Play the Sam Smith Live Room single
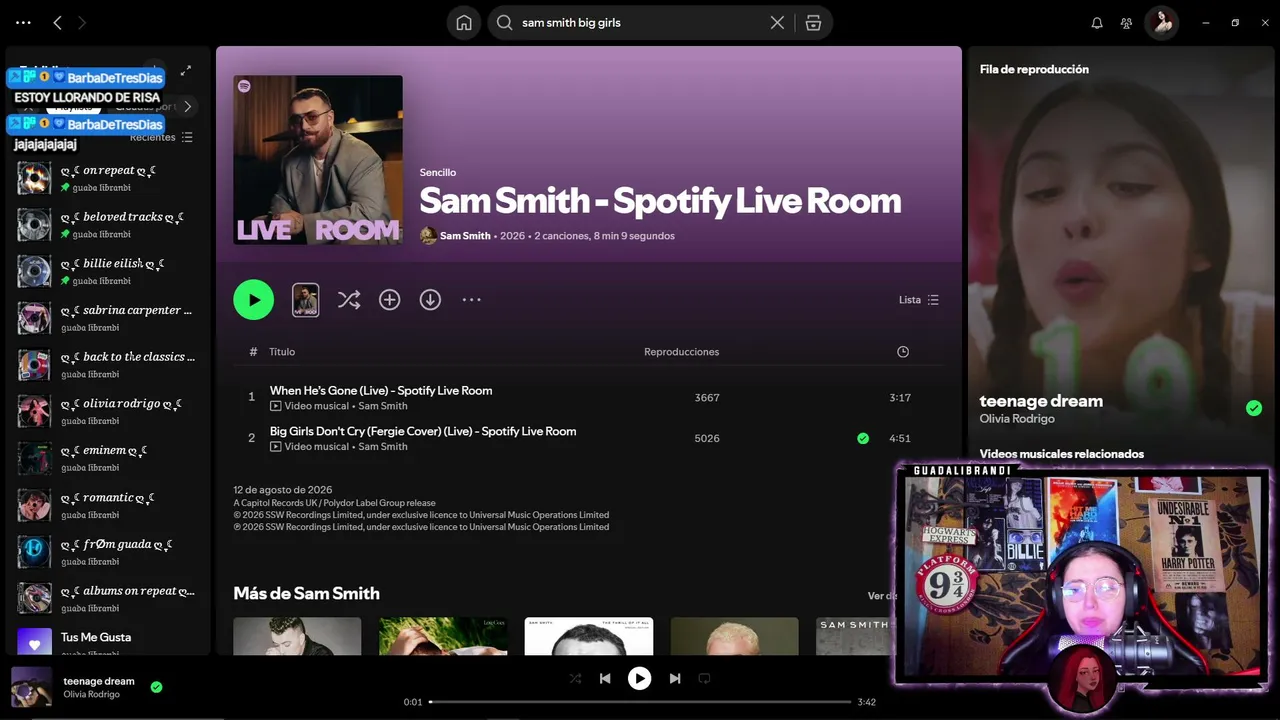The width and height of the screenshot is (1280, 720). click(254, 299)
